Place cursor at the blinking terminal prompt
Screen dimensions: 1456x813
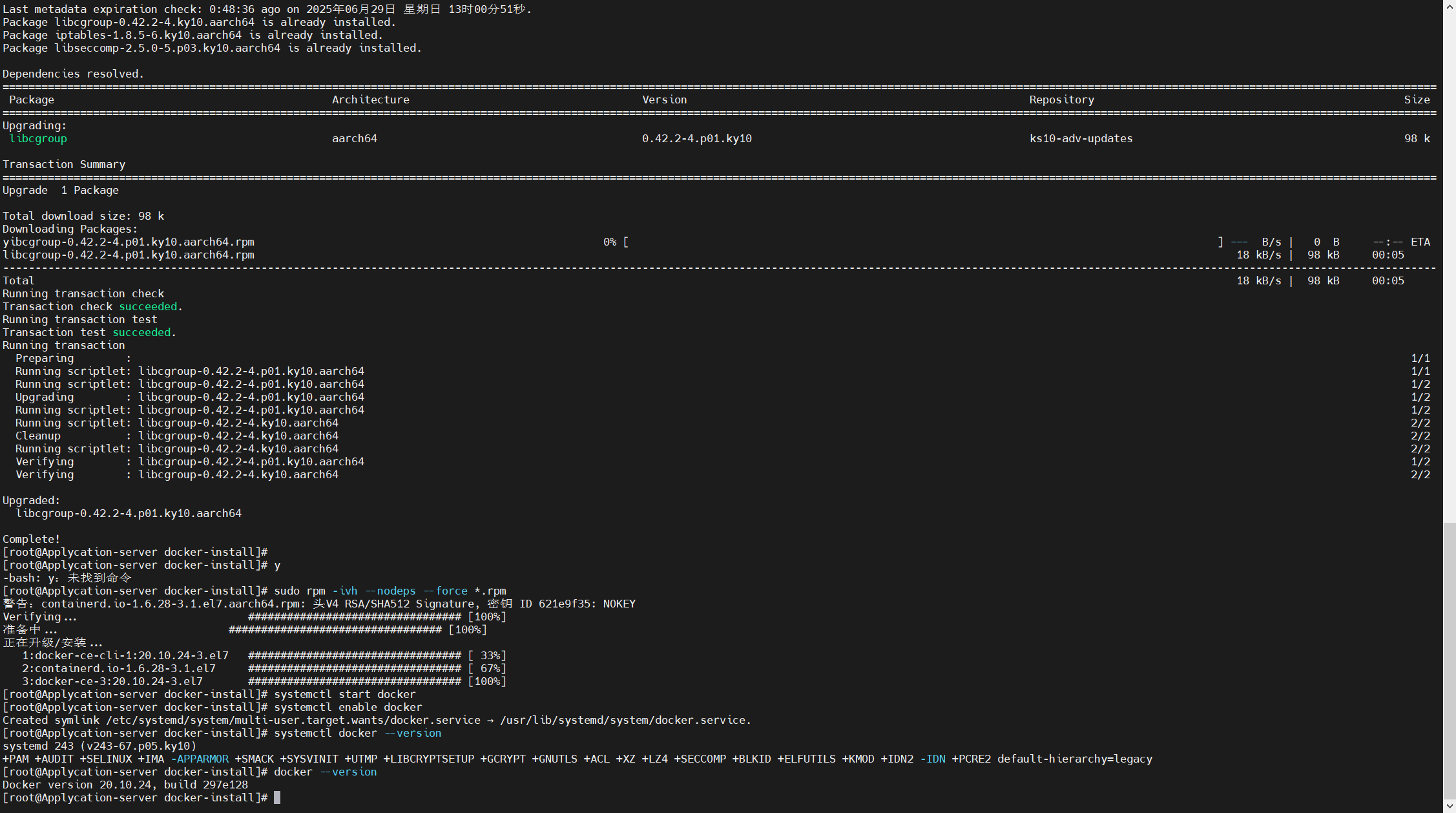click(277, 797)
